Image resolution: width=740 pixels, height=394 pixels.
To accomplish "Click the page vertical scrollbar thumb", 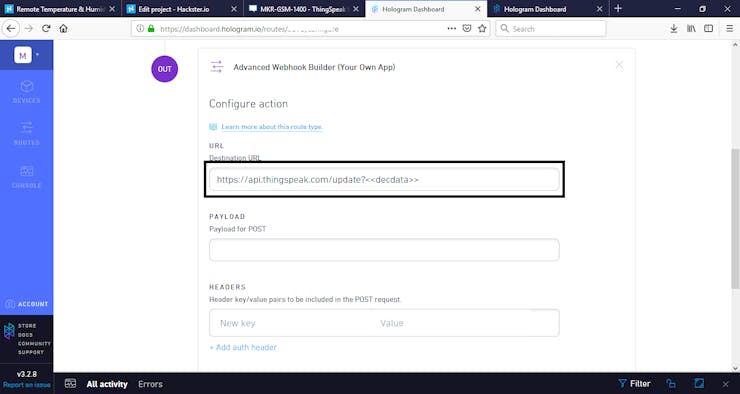I will [735, 218].
